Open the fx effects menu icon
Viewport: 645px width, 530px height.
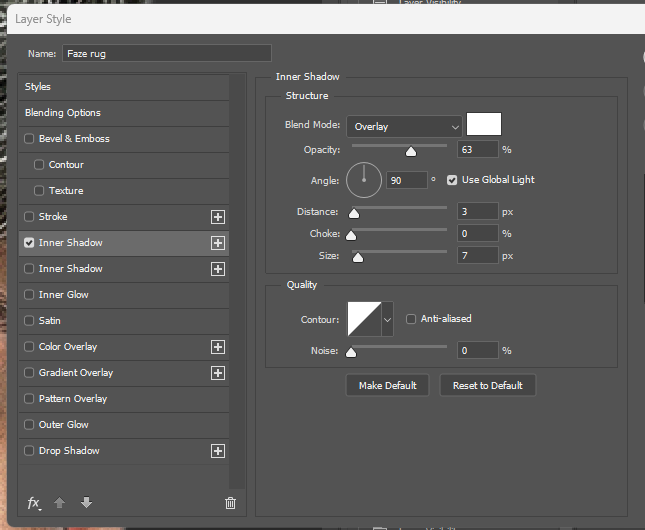[34, 503]
